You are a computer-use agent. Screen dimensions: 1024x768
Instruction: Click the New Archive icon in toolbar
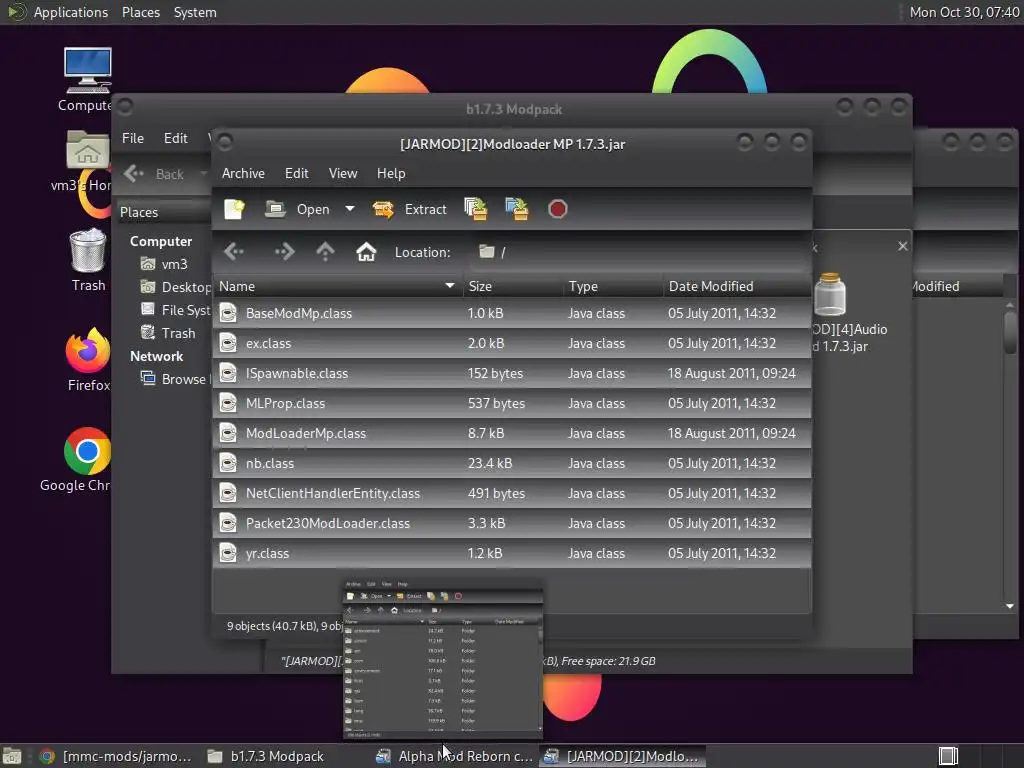tap(234, 209)
